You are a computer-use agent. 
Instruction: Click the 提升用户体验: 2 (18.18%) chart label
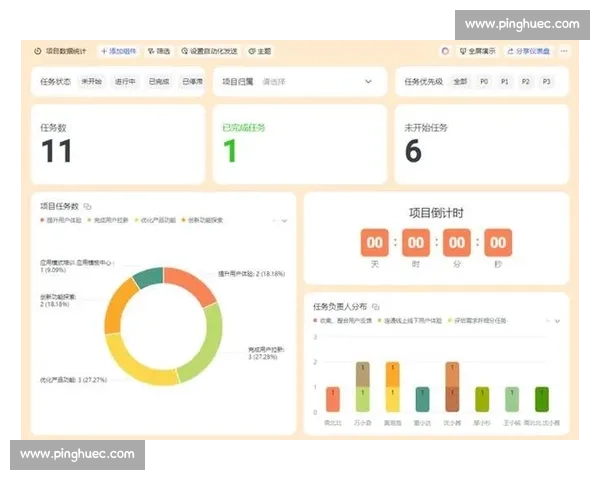pos(251,274)
